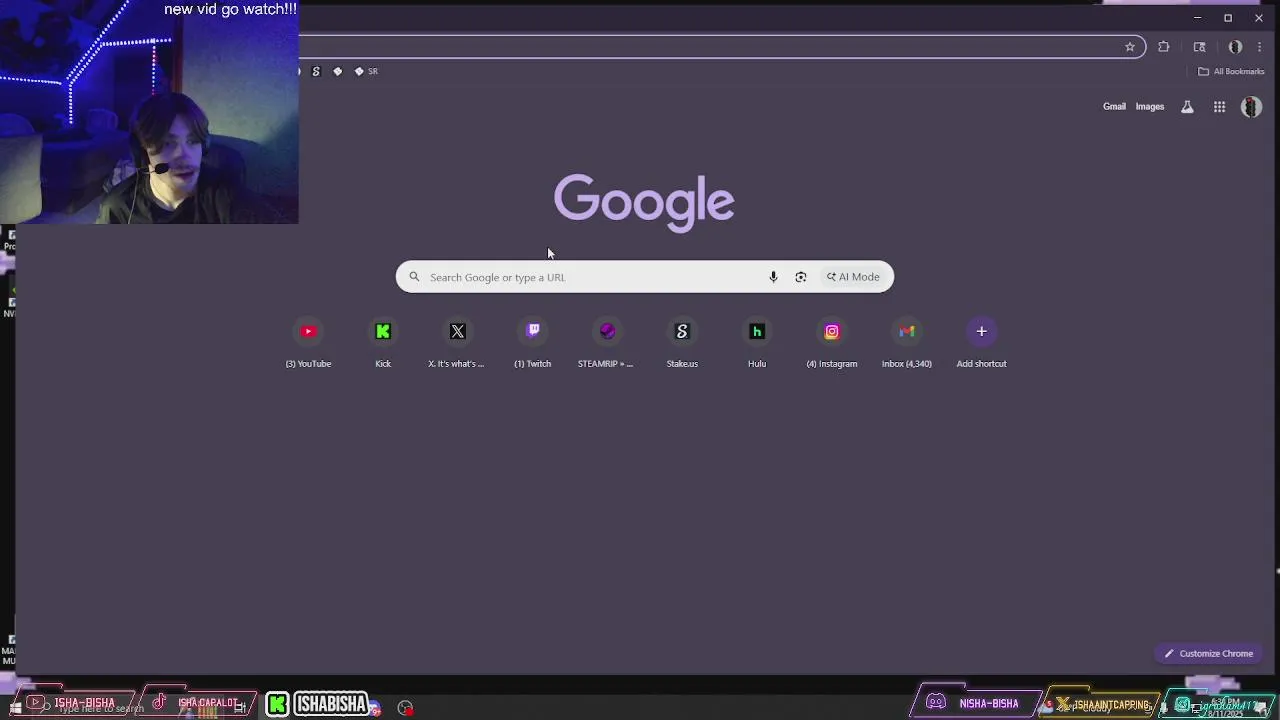
Task: Click the Customize Chrome button
Action: coord(1208,653)
